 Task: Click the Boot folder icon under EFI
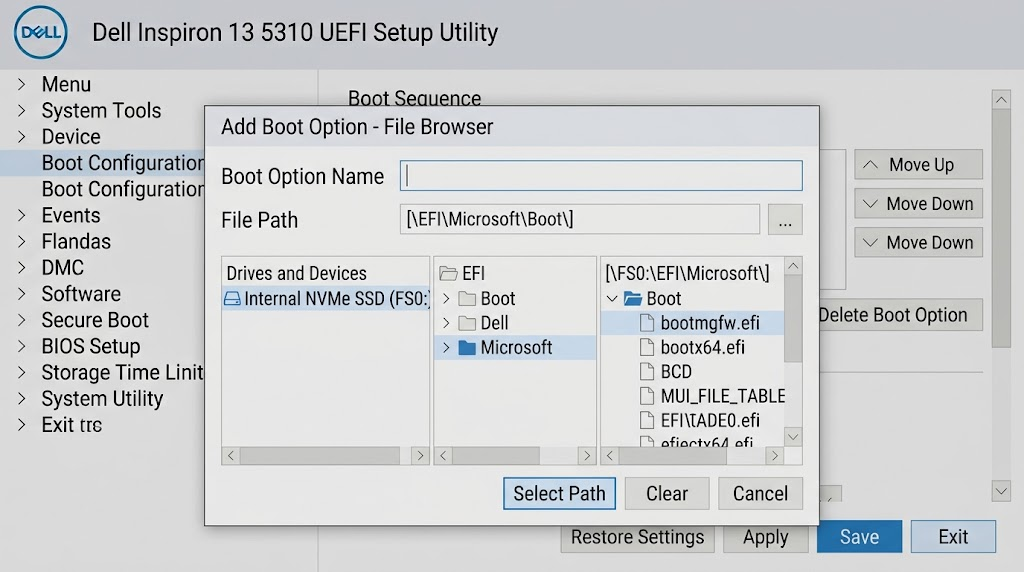coord(467,299)
